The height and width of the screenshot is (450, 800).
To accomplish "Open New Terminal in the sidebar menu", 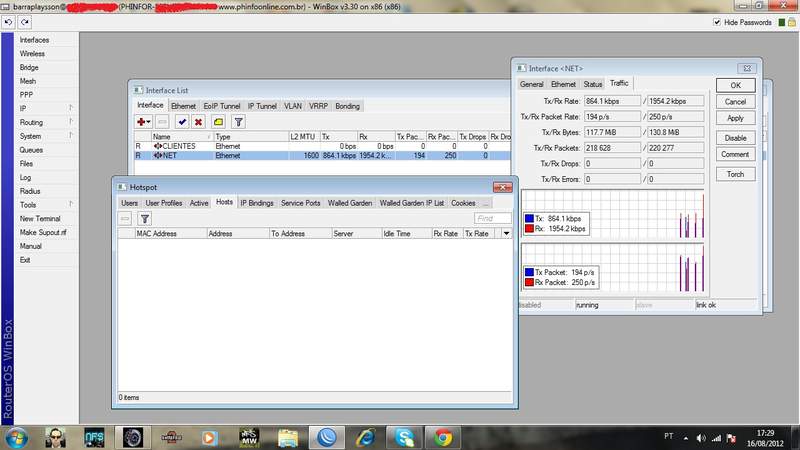I will [x=40, y=218].
